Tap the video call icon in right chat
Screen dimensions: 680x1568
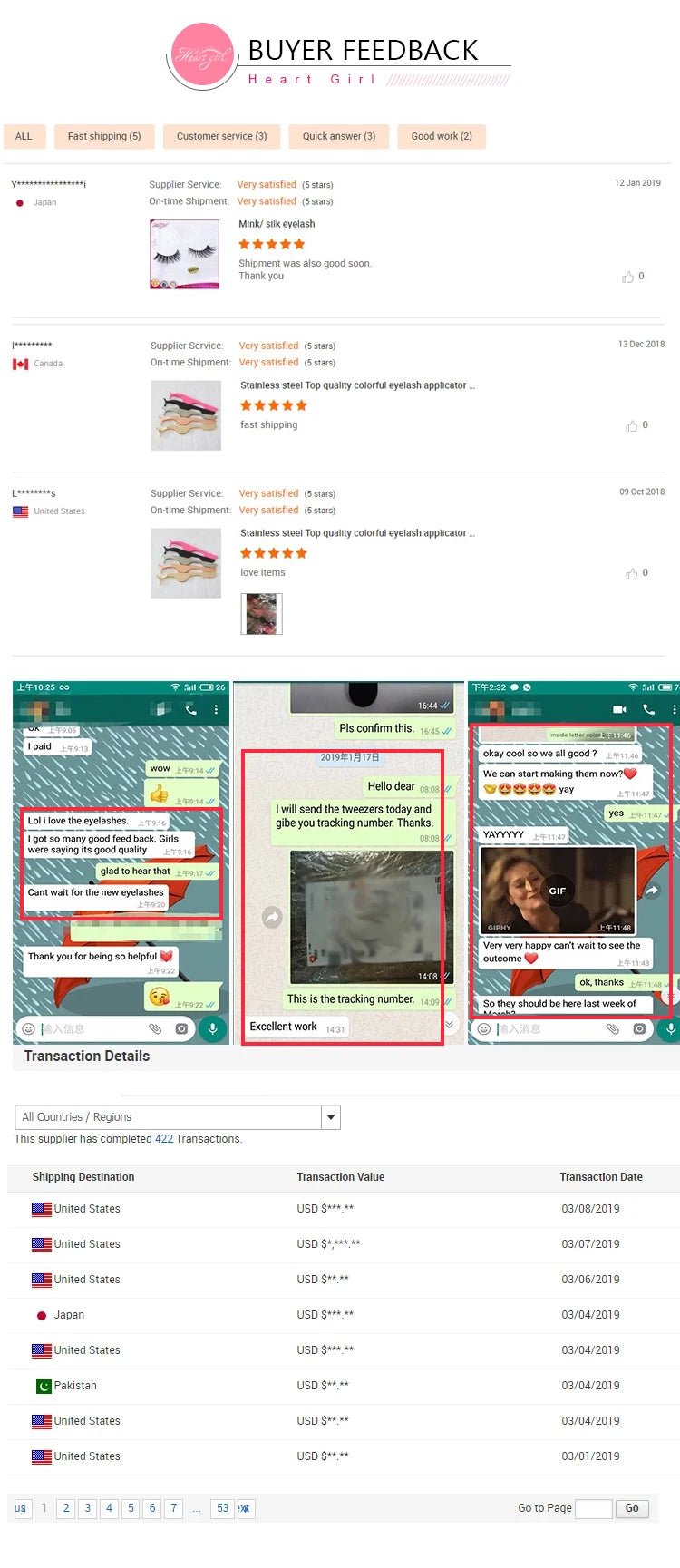[x=619, y=709]
